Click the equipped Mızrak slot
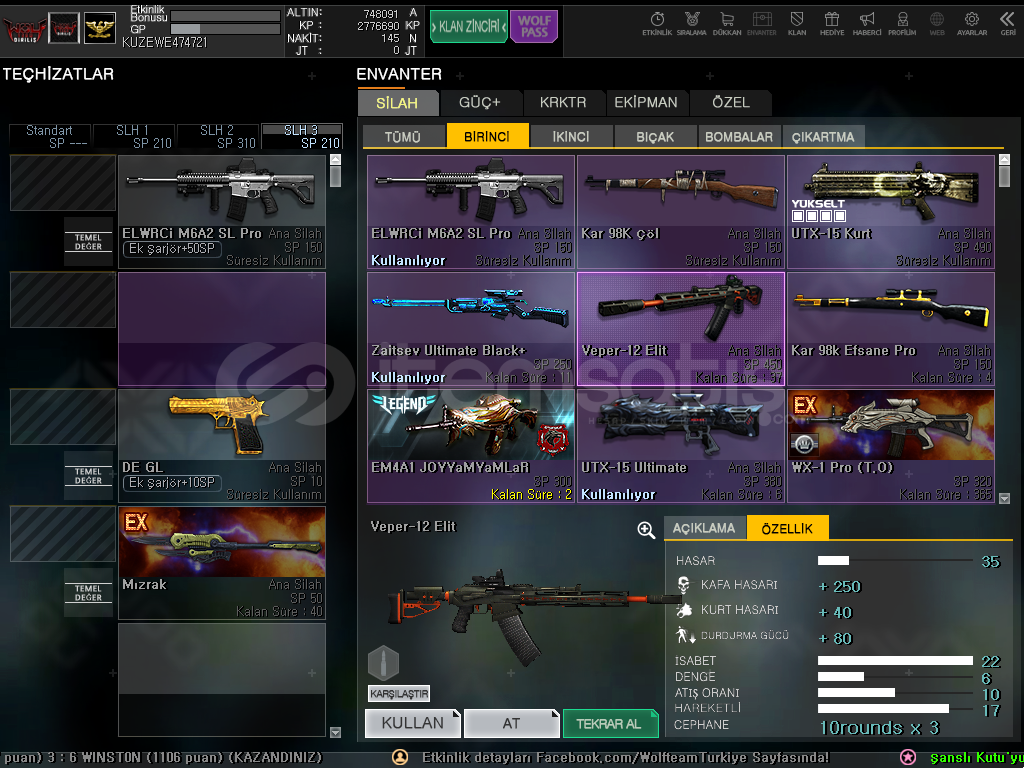The height and width of the screenshot is (768, 1024). [221, 563]
